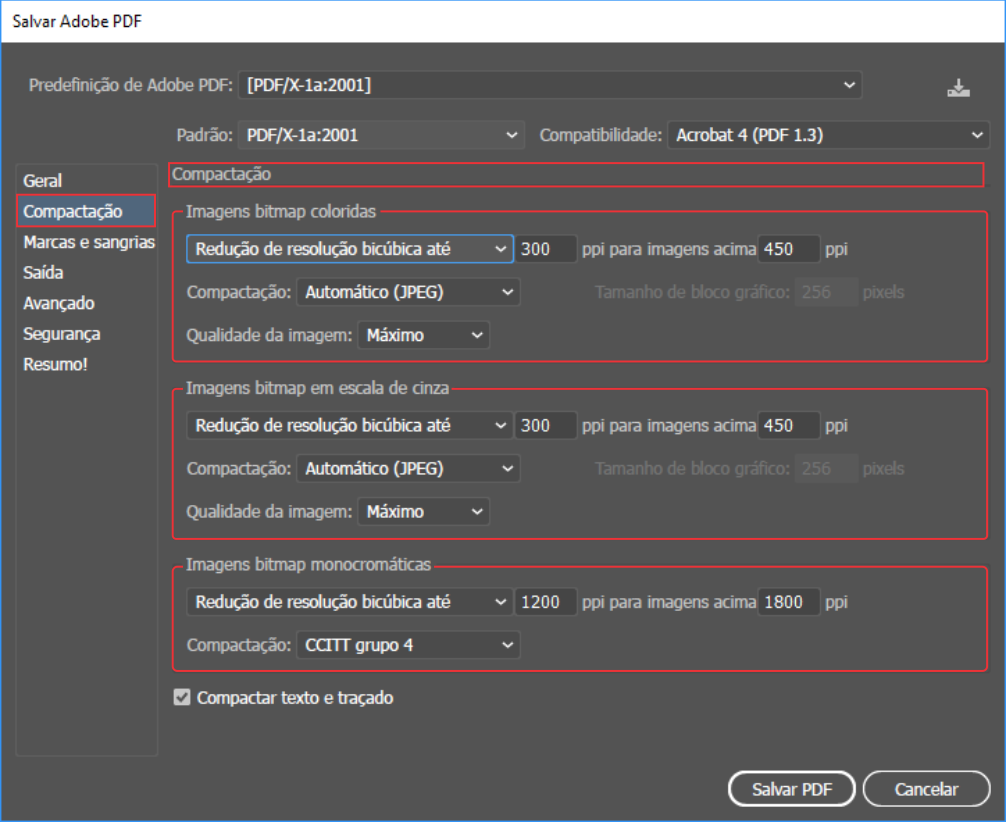Click the Cancelar button
The image size is (1006, 822).
[926, 789]
